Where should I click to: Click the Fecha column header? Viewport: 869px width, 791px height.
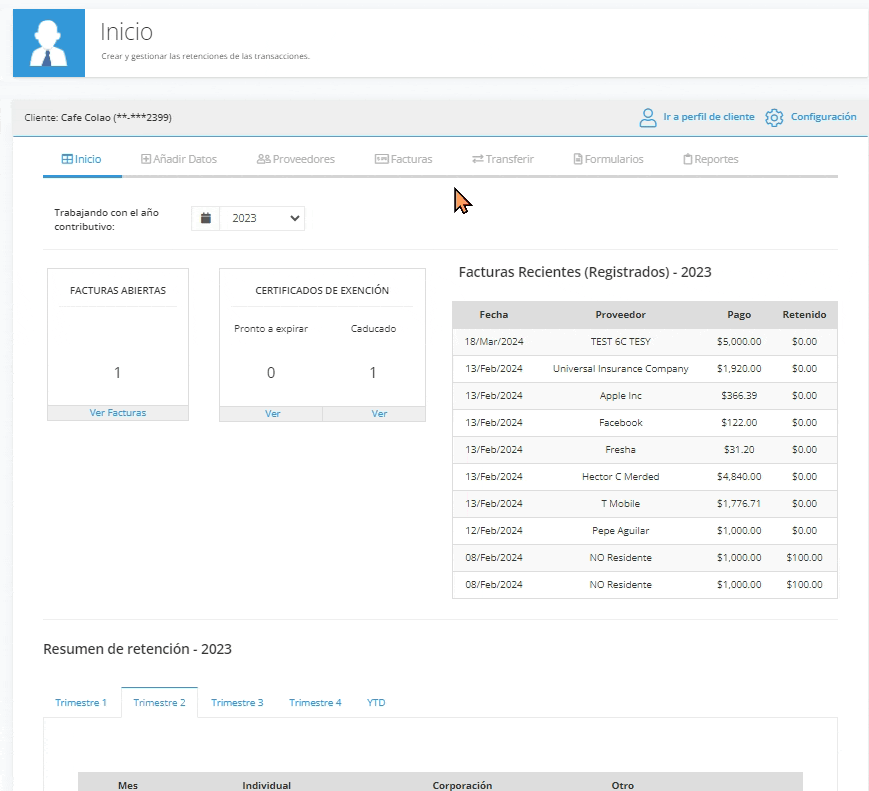[x=494, y=314]
